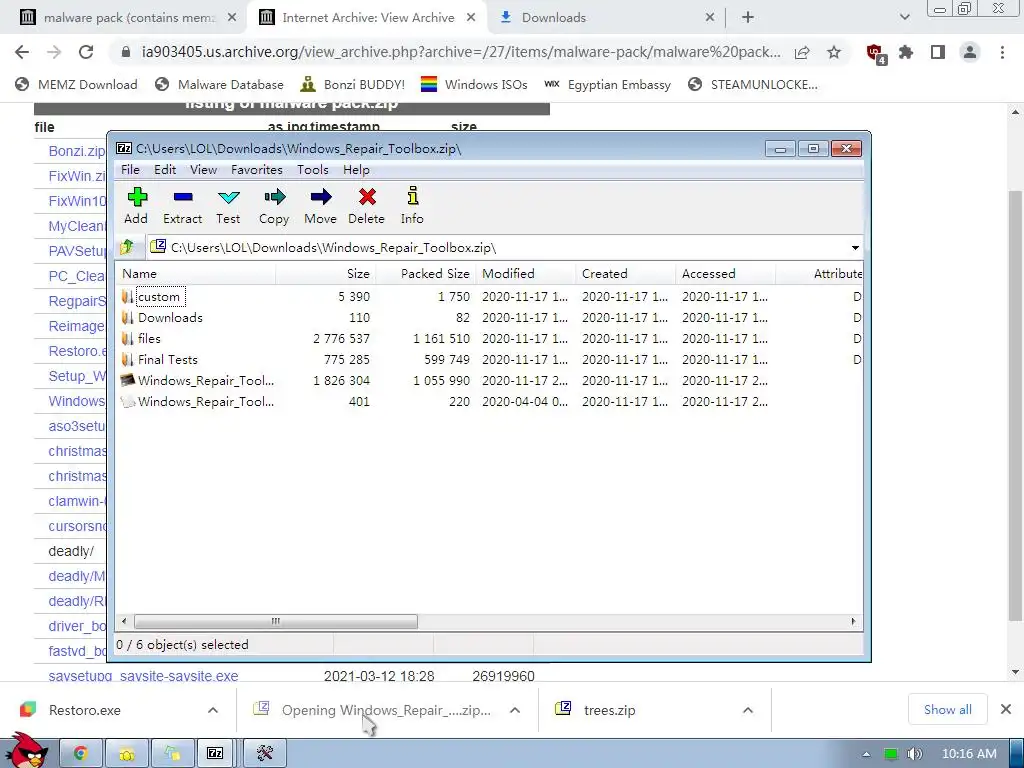Close the Internet Archive View Archive tab
Viewport: 1024px width, 768px height.
[x=471, y=18]
